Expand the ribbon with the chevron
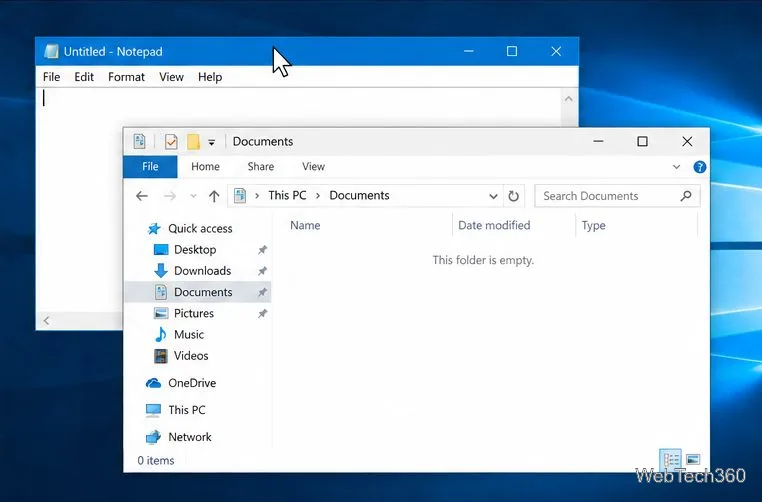This screenshot has height=502, width=762. tap(676, 167)
